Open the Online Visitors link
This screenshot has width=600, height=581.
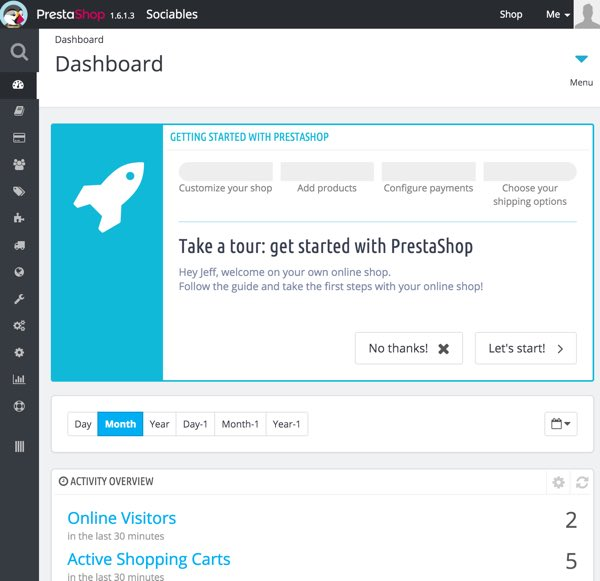click(x=122, y=518)
